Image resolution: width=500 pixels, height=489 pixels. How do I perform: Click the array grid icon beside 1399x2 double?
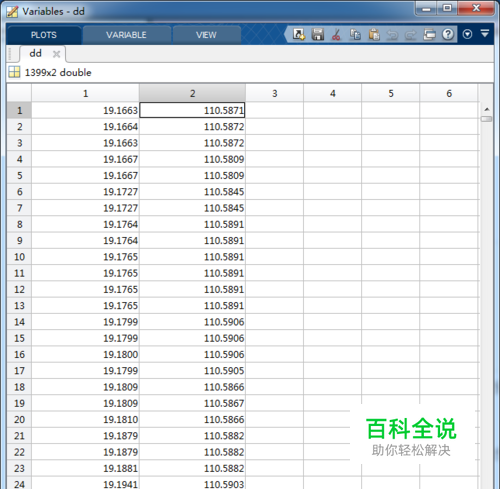(x=14, y=72)
